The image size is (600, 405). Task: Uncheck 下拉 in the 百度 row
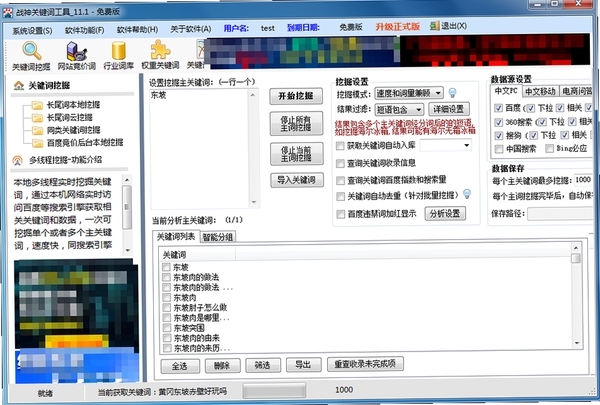tap(530, 108)
